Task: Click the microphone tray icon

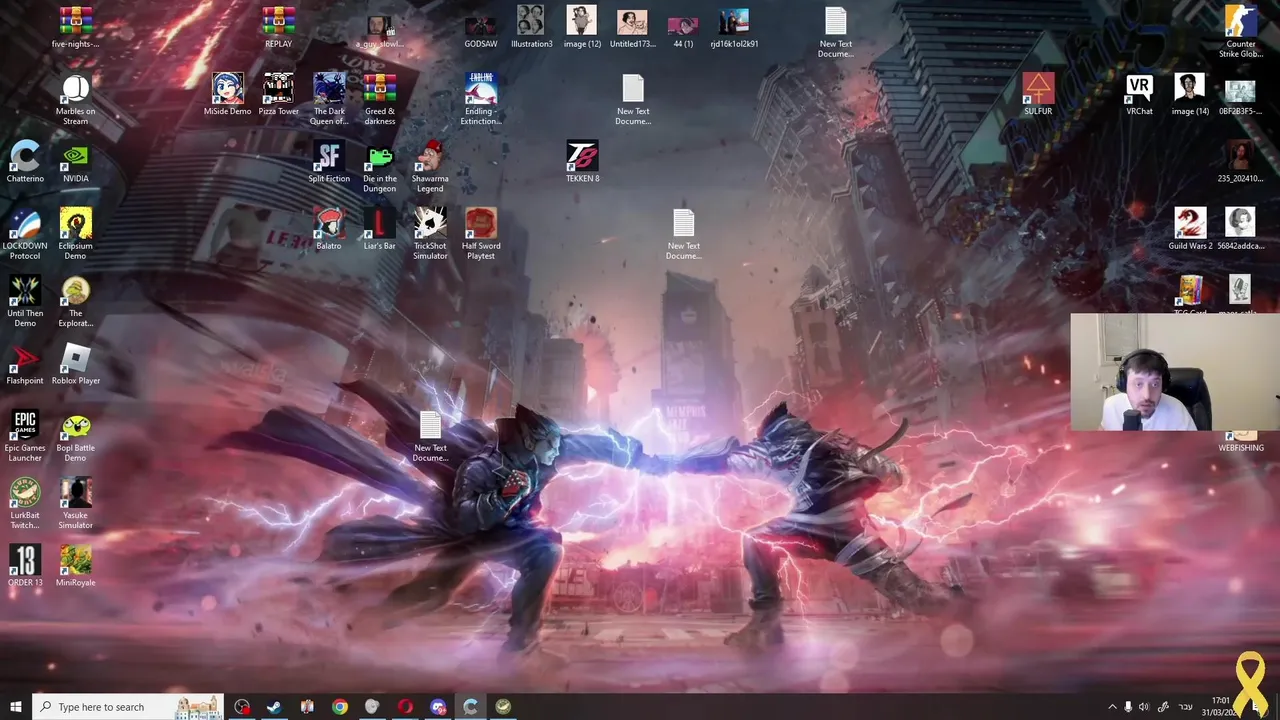Action: (x=1128, y=707)
